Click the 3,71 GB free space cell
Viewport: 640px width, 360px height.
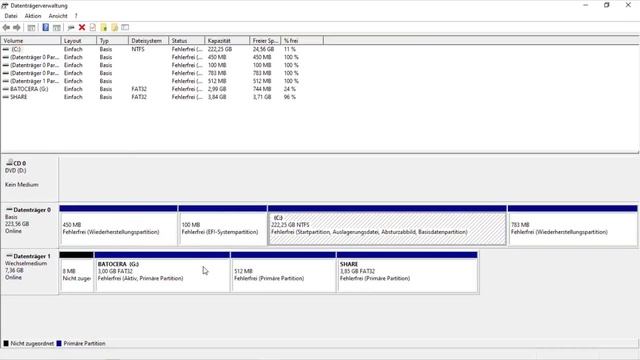click(262, 97)
